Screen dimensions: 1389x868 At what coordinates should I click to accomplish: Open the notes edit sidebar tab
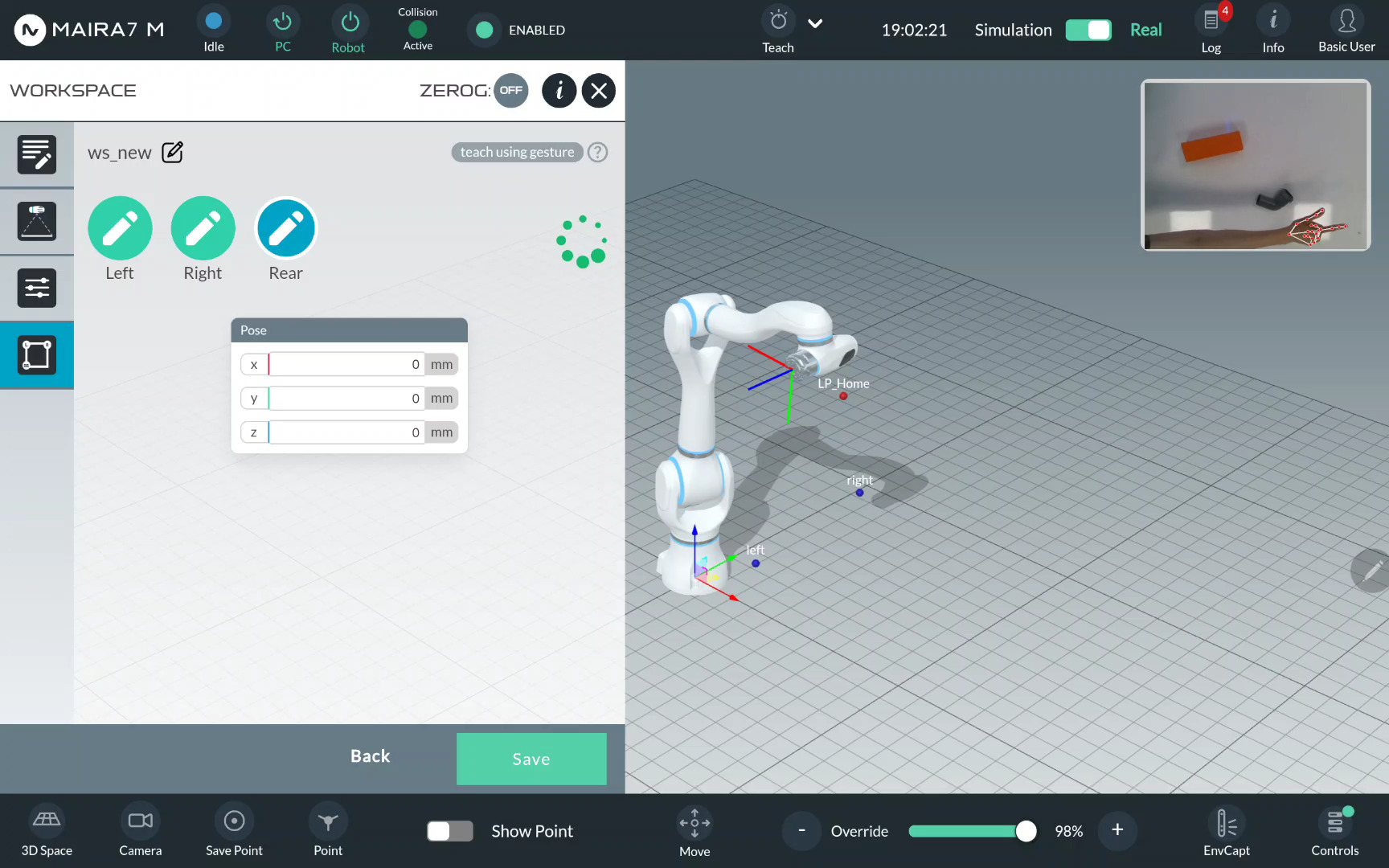click(x=37, y=154)
